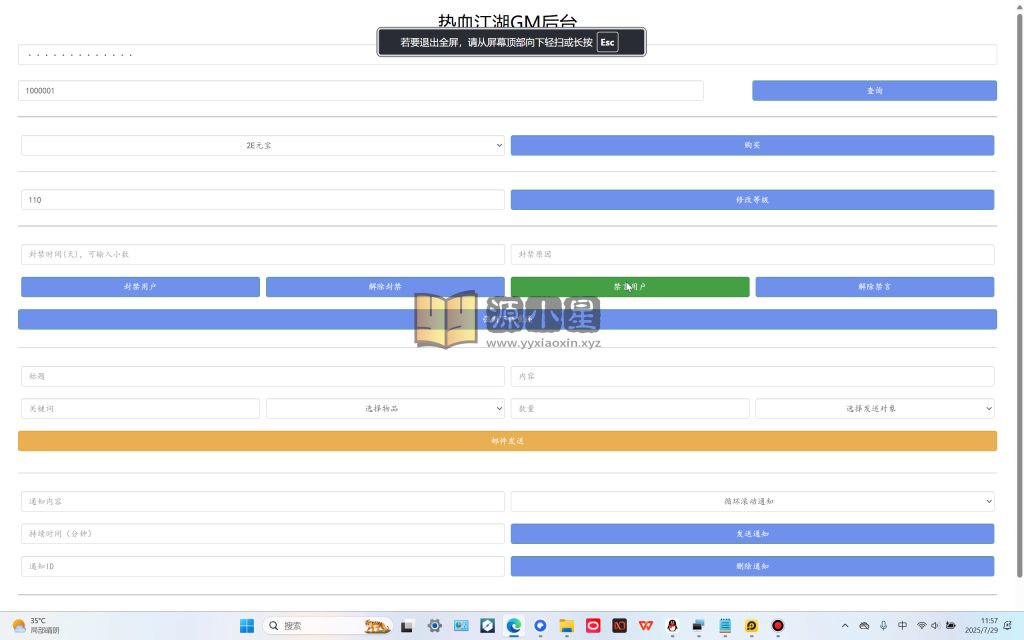1024x640 pixels.
Task: Click the settings gear icon in taskbar
Action: click(x=434, y=626)
